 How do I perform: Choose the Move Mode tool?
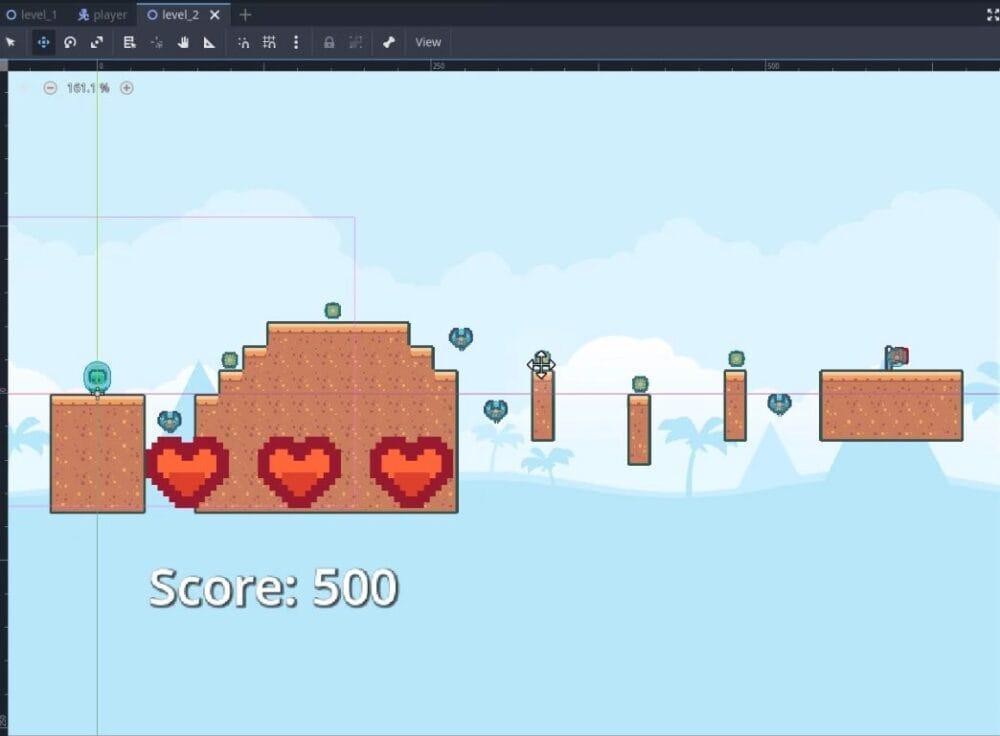pyautogui.click(x=43, y=43)
